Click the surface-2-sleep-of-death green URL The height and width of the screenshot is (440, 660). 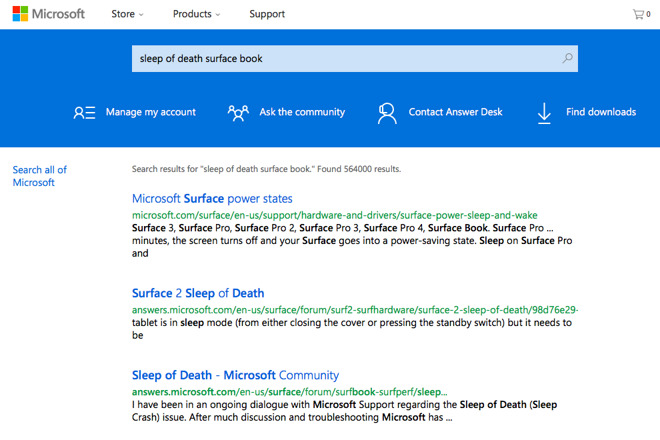[355, 310]
